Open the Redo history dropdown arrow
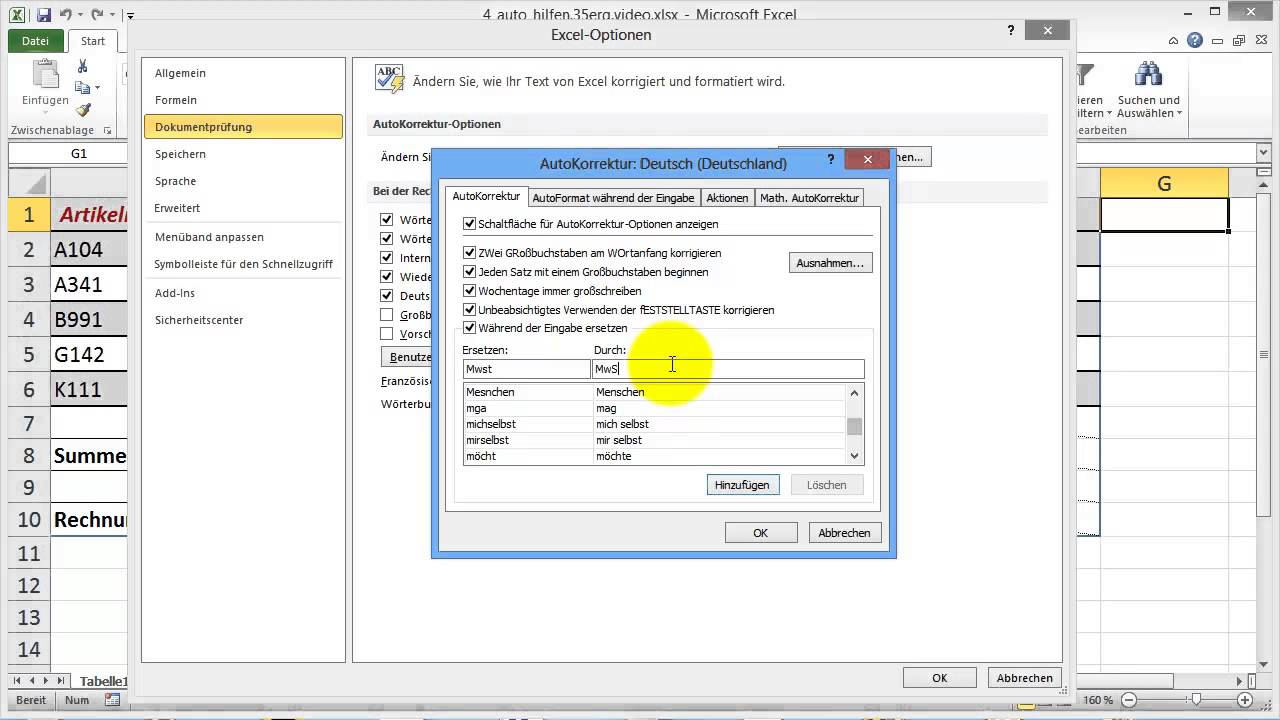Viewport: 1280px width, 720px height. 112,16
